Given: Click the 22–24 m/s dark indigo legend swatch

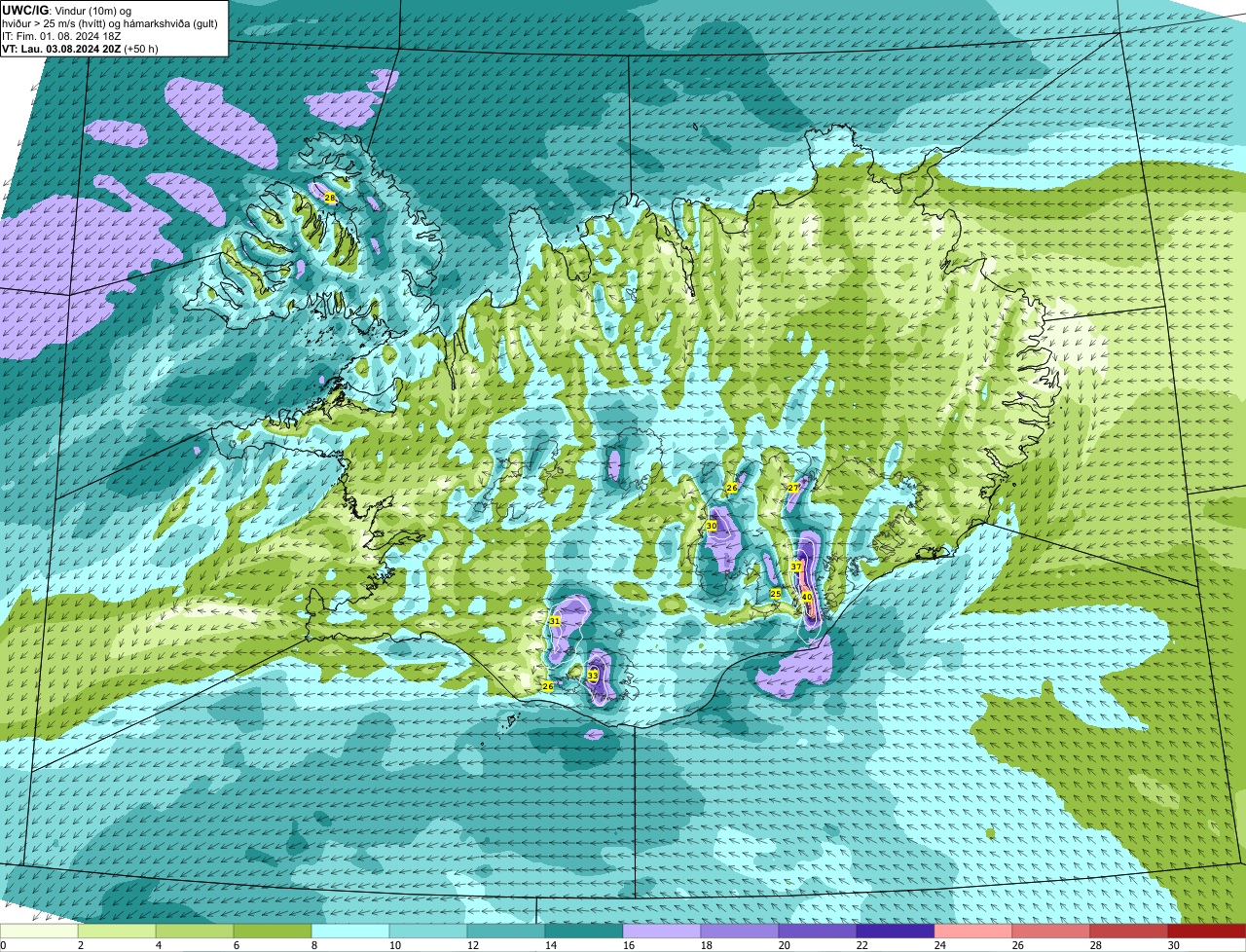Looking at the screenshot, I should 896,932.
